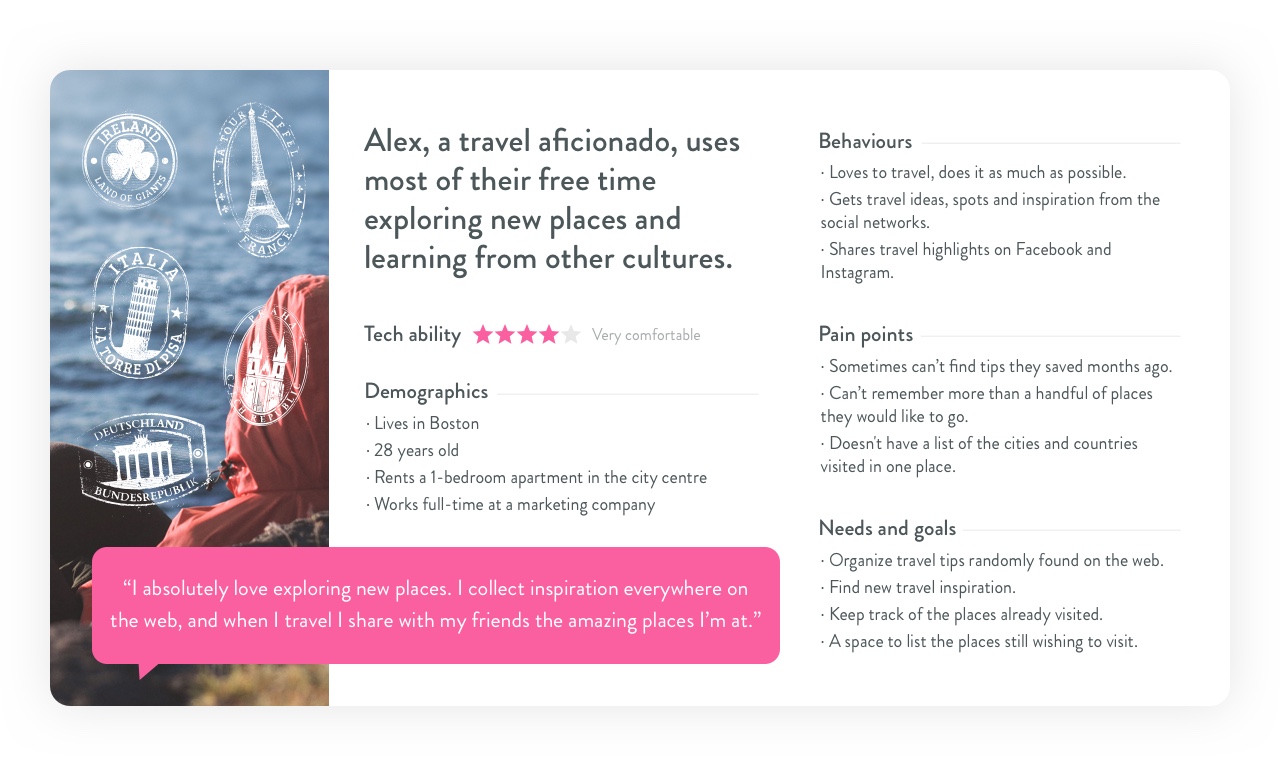The height and width of the screenshot is (776, 1280).
Task: Select the Lives in Boston bullet
Action: [x=422, y=424]
